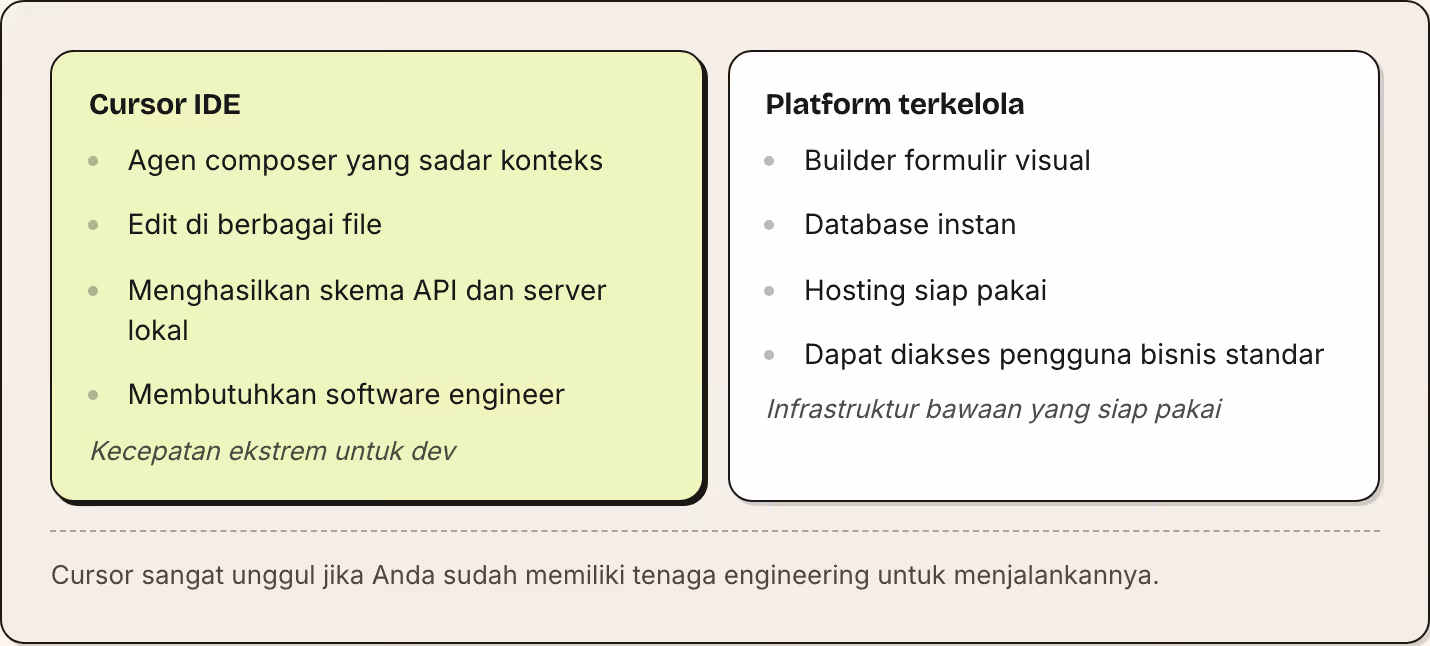
Task: Click the 'Platform terkelola' card heading
Action: [x=895, y=105]
